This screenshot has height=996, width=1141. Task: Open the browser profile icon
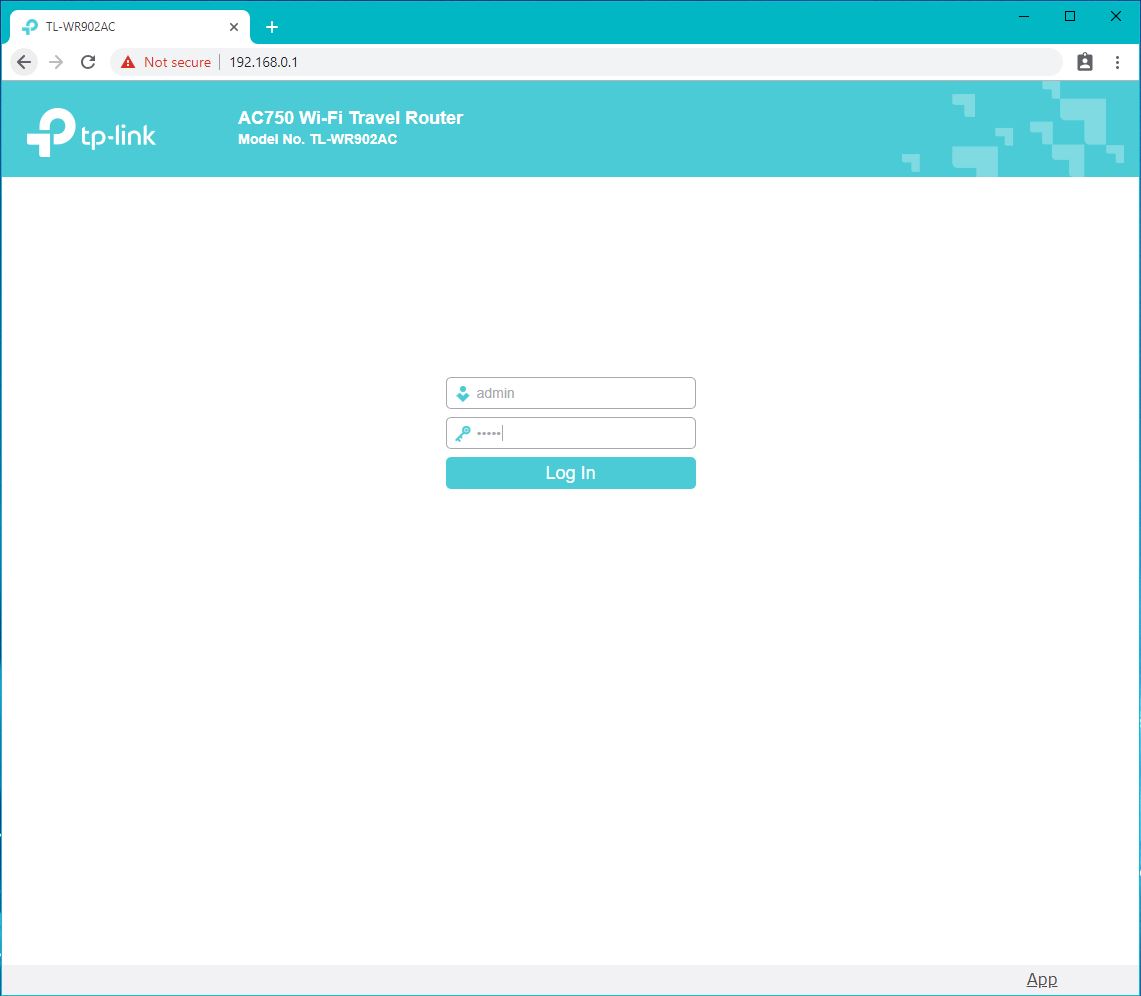(x=1084, y=63)
